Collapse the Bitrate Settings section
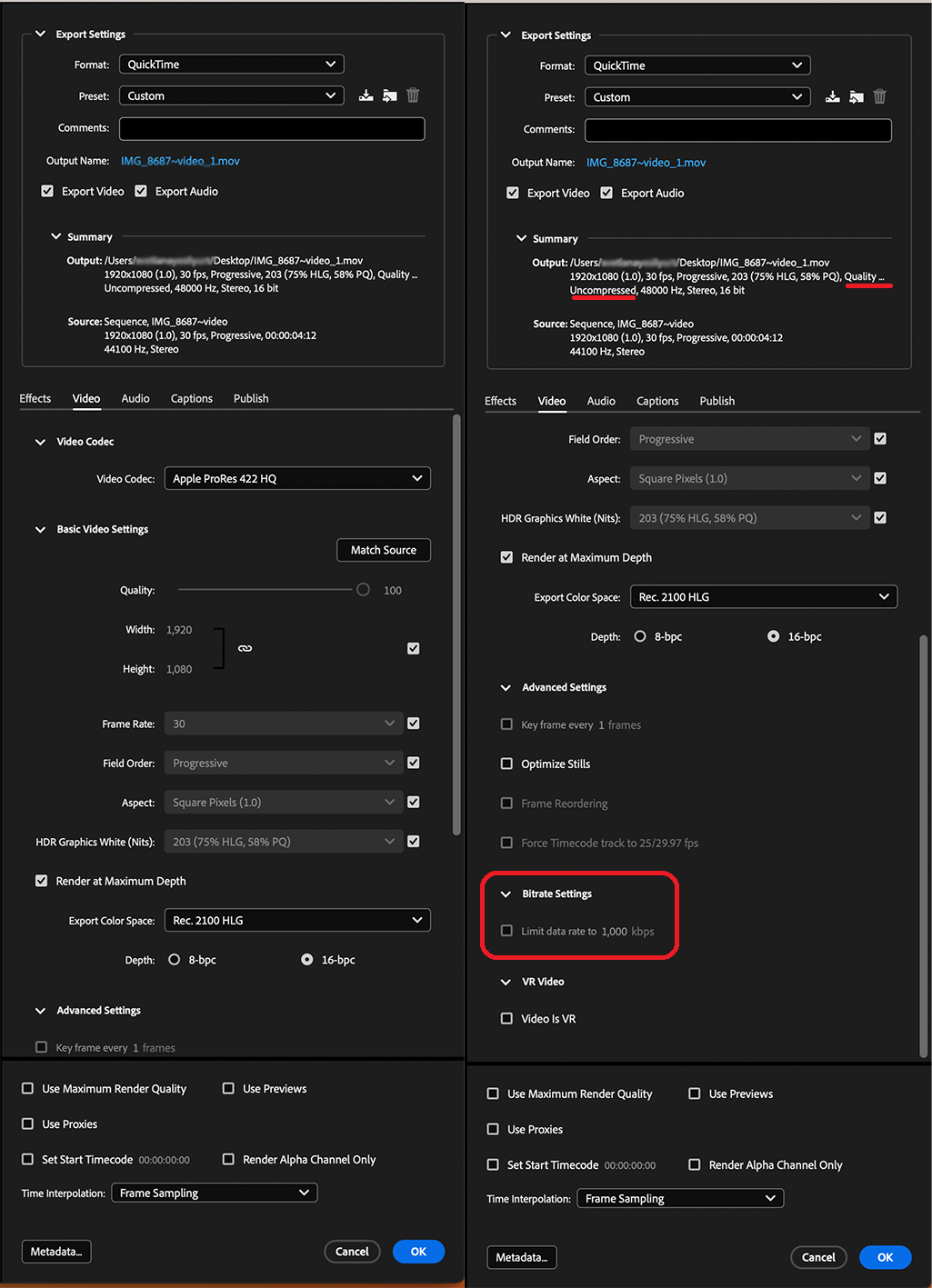932x1288 pixels. [x=506, y=894]
